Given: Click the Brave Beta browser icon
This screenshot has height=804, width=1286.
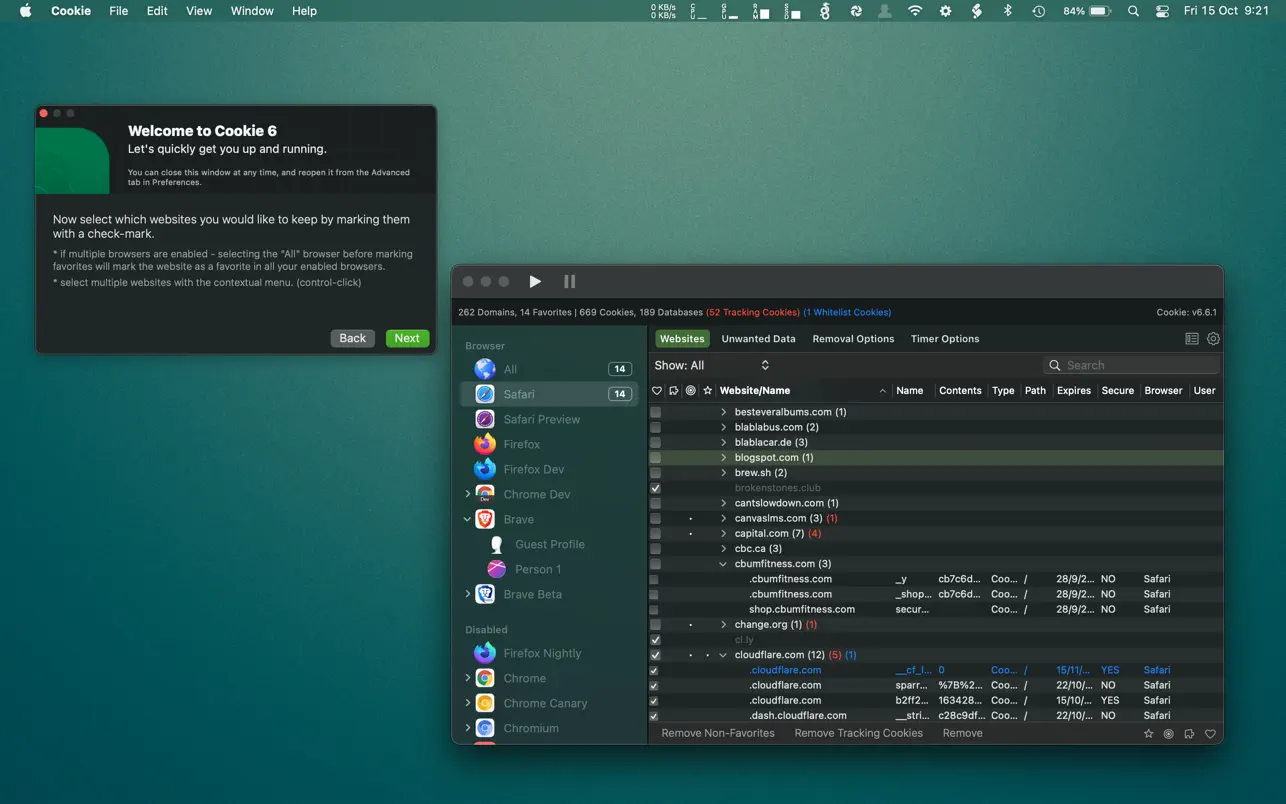Looking at the screenshot, I should (485, 594).
